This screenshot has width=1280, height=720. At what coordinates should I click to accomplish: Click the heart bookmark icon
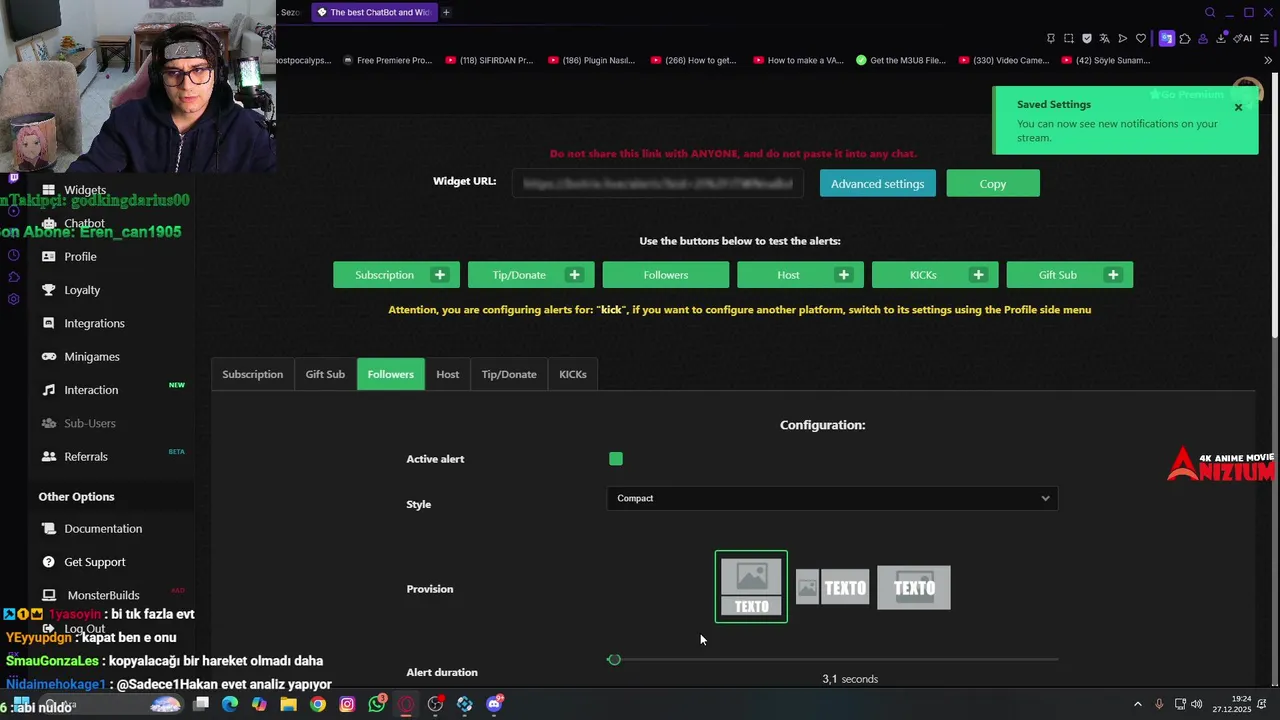1140,38
